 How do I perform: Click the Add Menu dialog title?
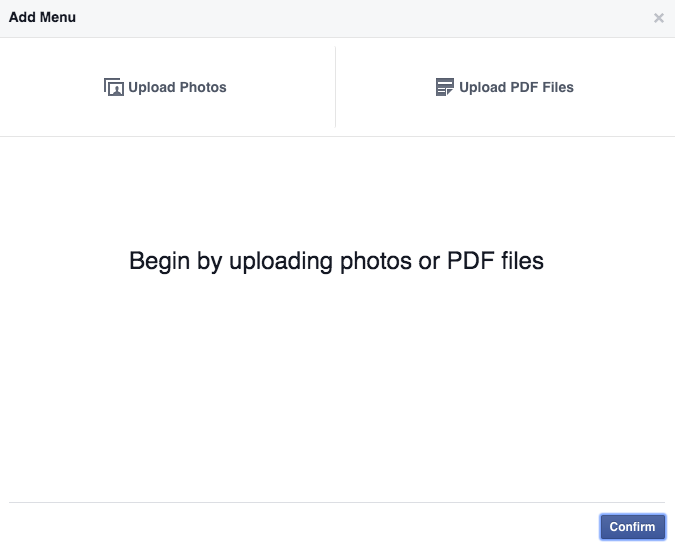click(x=42, y=17)
